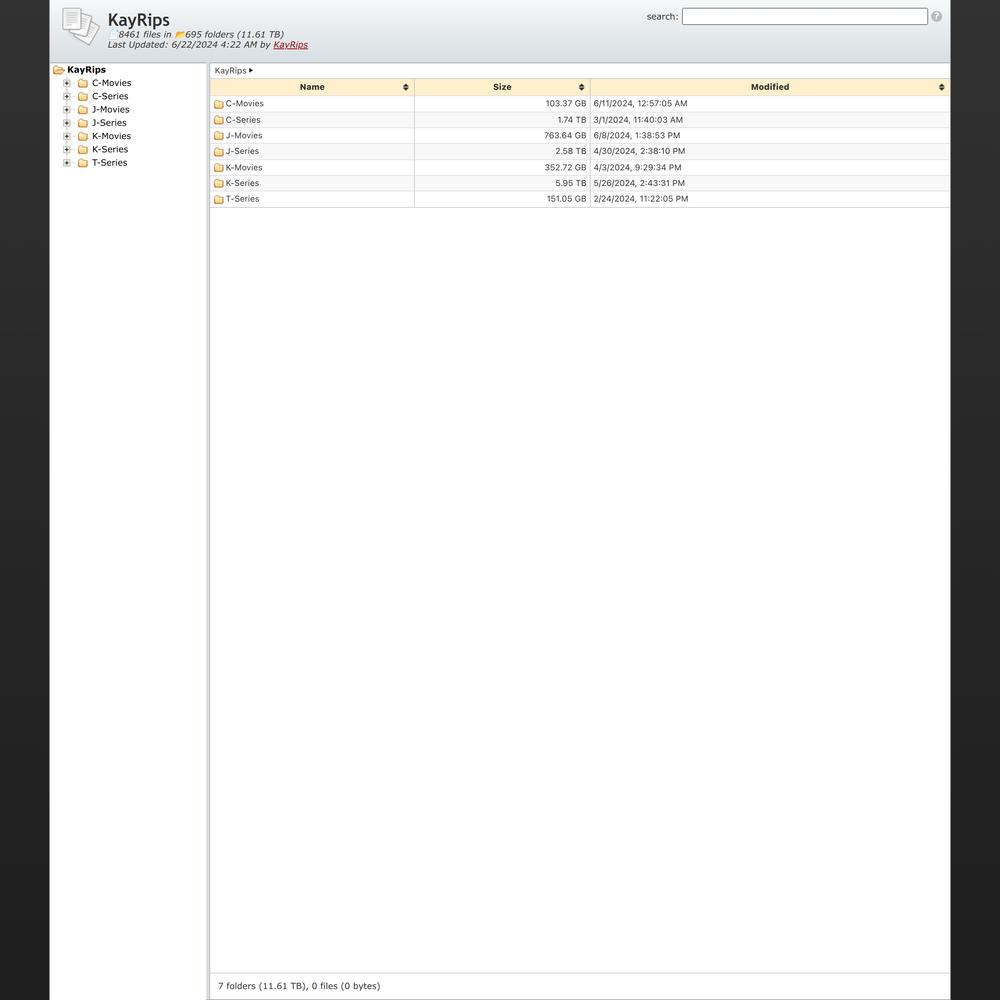Focus the search input field
The width and height of the screenshot is (1000, 1000).
point(805,17)
